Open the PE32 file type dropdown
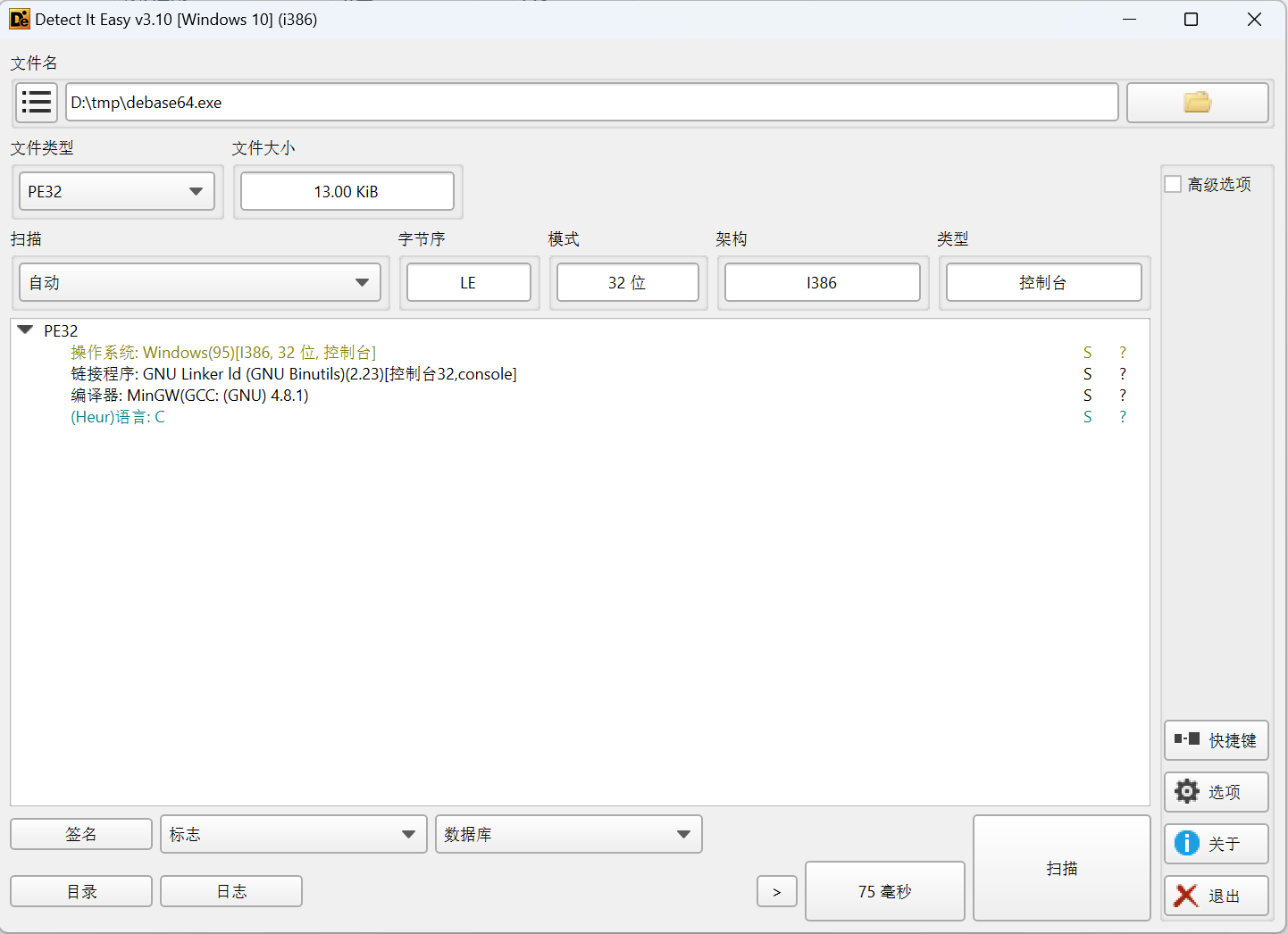Screen dimensions: 1288x934 click(117, 191)
